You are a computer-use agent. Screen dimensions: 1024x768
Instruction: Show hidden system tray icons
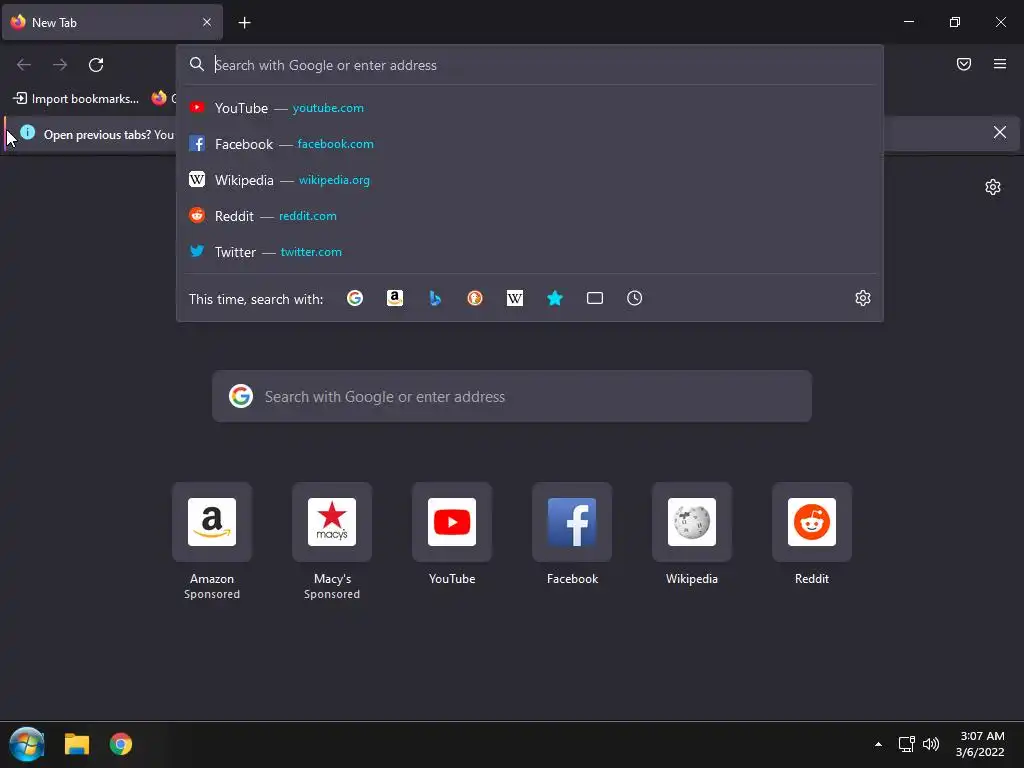[878, 744]
